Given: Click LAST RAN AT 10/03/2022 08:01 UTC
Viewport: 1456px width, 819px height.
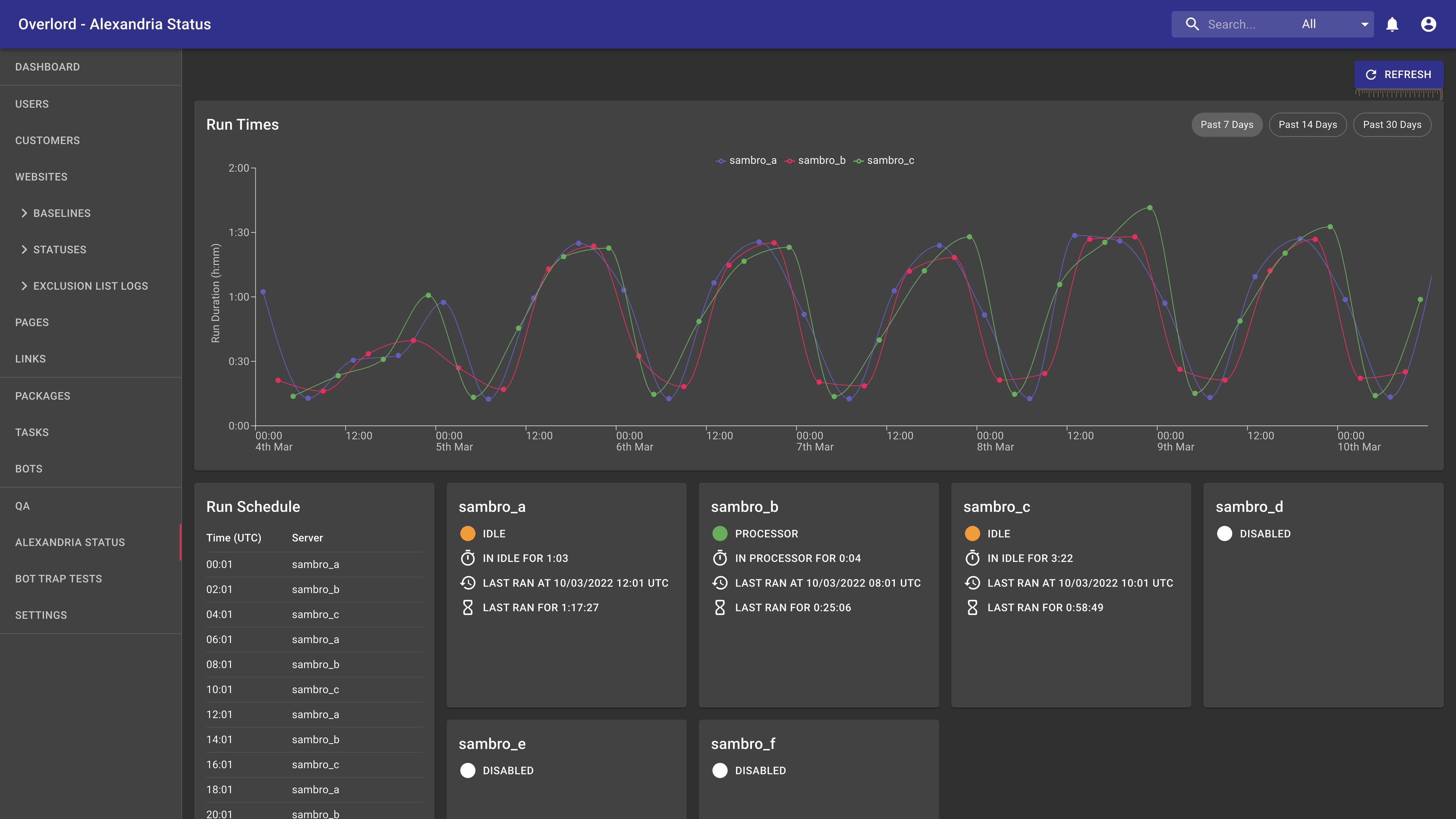Looking at the screenshot, I should [x=827, y=583].
